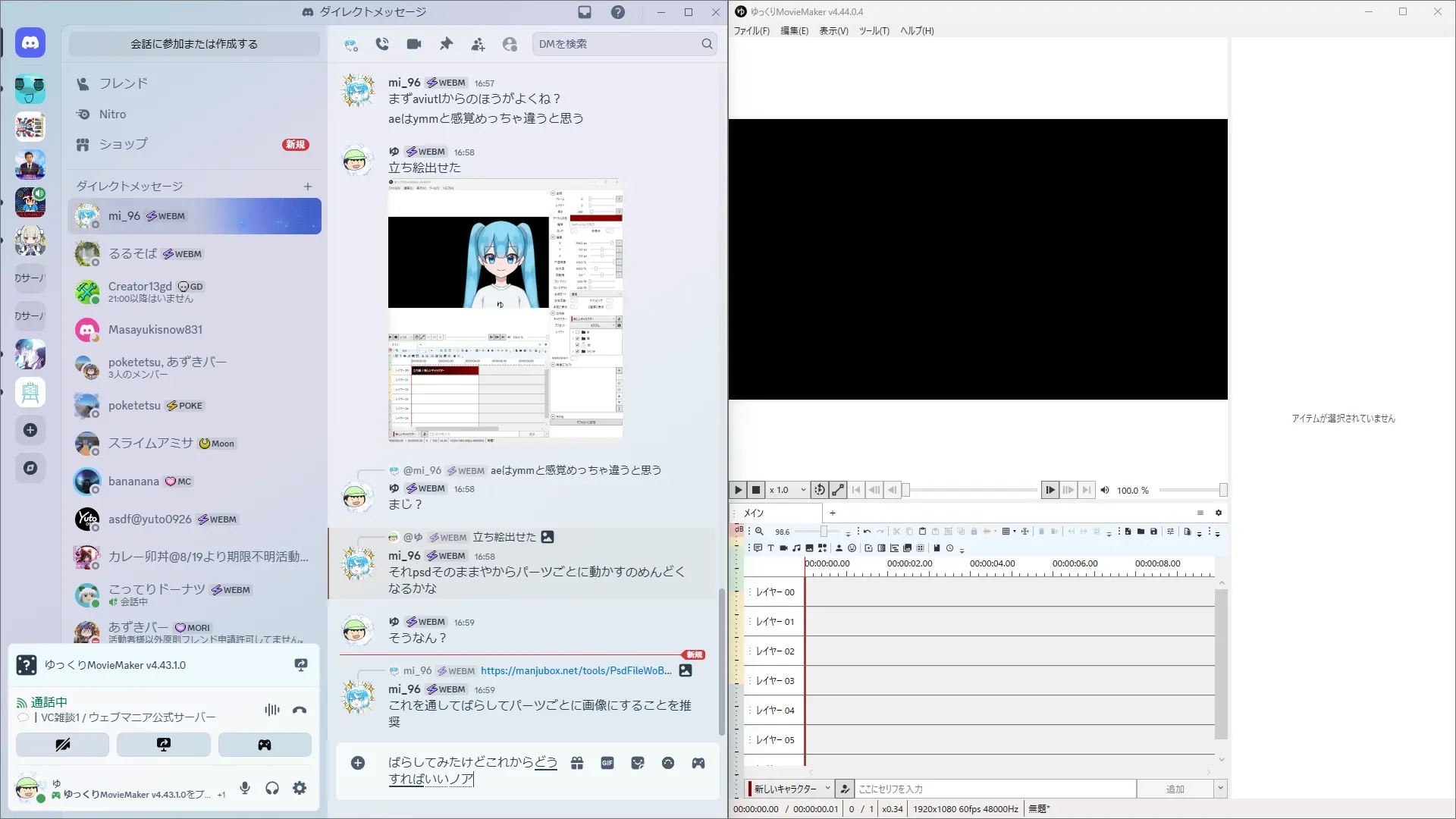The width and height of the screenshot is (1456, 819).
Task: Start a voice call with mi_96
Action: tap(382, 44)
